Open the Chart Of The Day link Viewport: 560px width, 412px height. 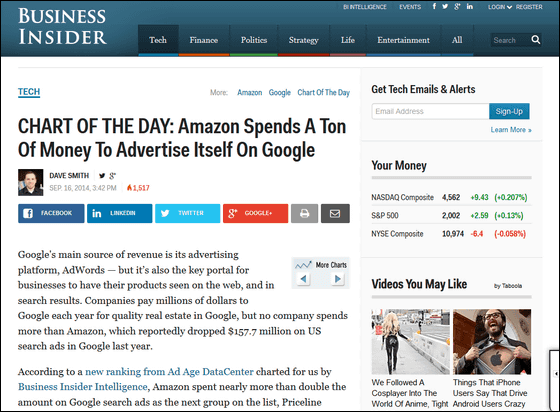pyautogui.click(x=324, y=92)
